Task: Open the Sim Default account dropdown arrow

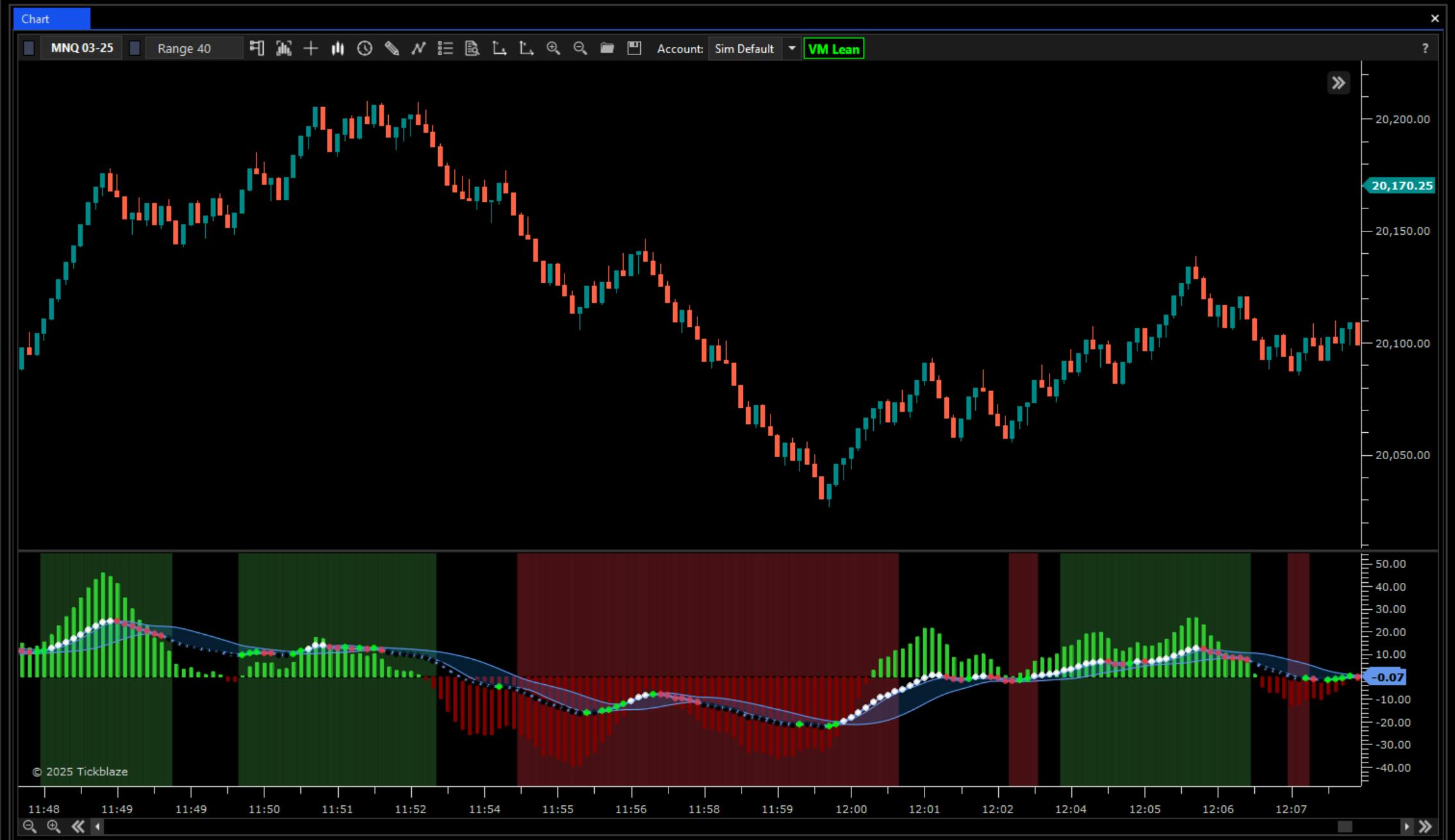Action: click(792, 49)
